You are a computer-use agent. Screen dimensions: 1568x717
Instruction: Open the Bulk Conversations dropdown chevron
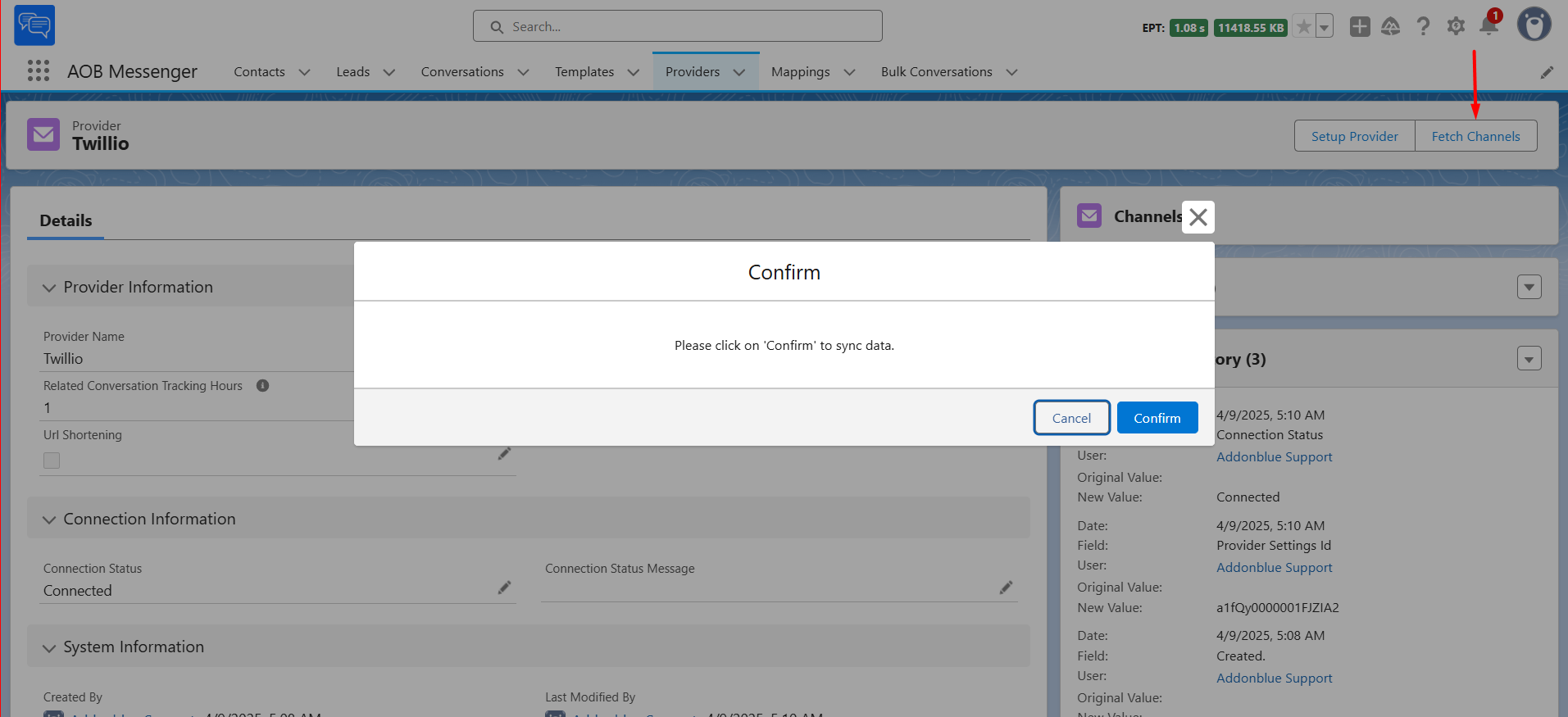1011,72
